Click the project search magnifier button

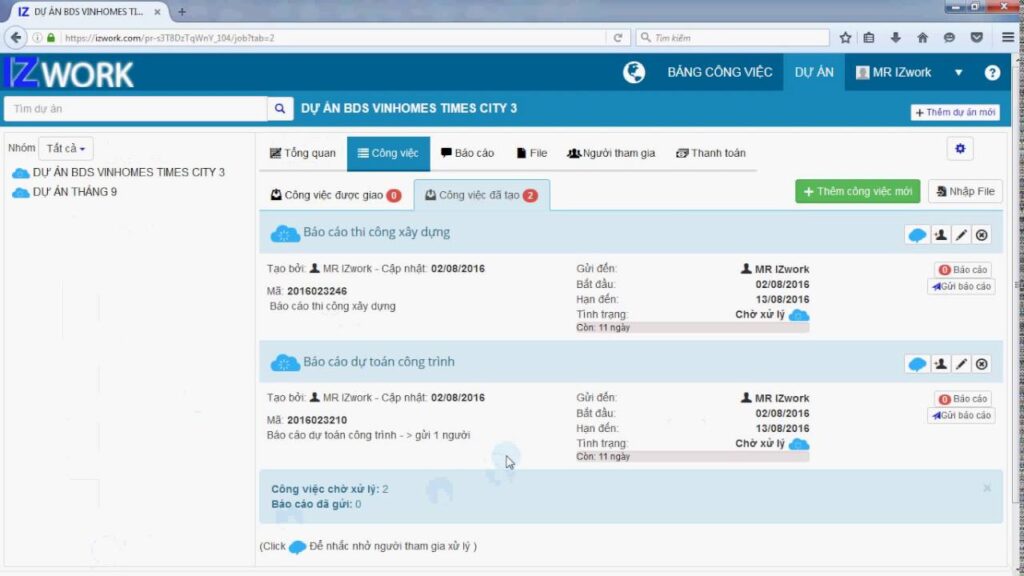pyautogui.click(x=280, y=109)
